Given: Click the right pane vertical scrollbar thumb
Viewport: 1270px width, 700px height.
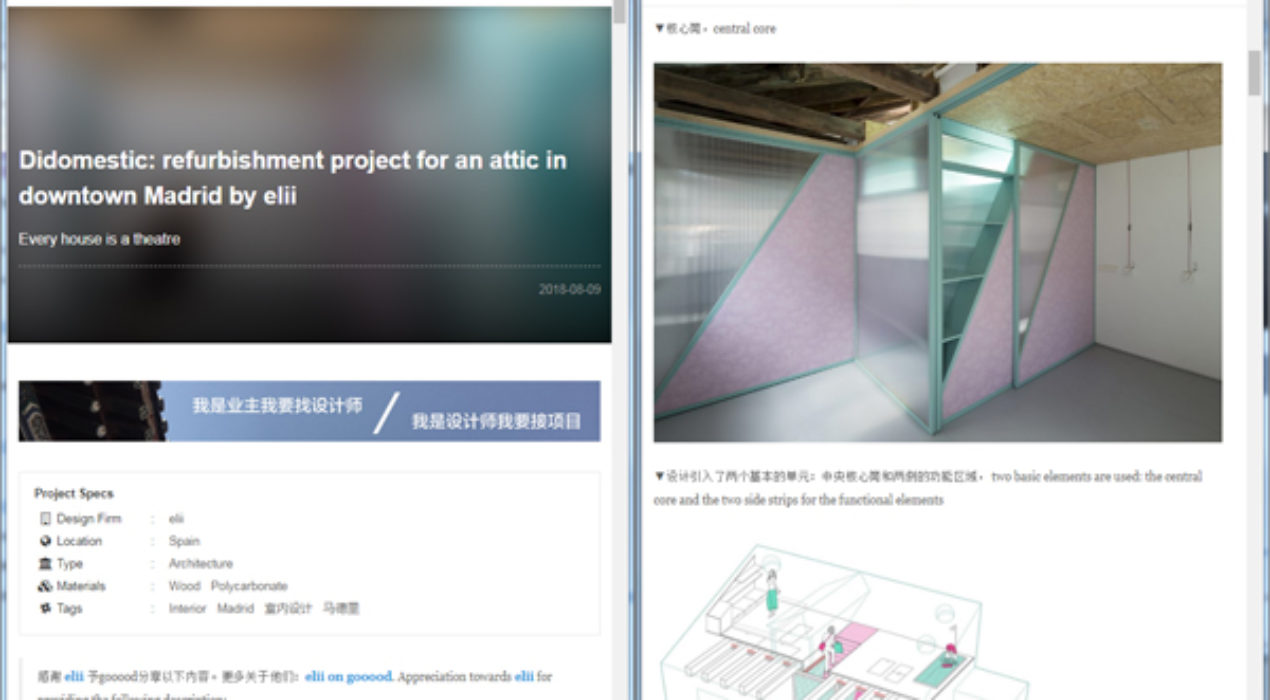Looking at the screenshot, I should [x=1254, y=72].
